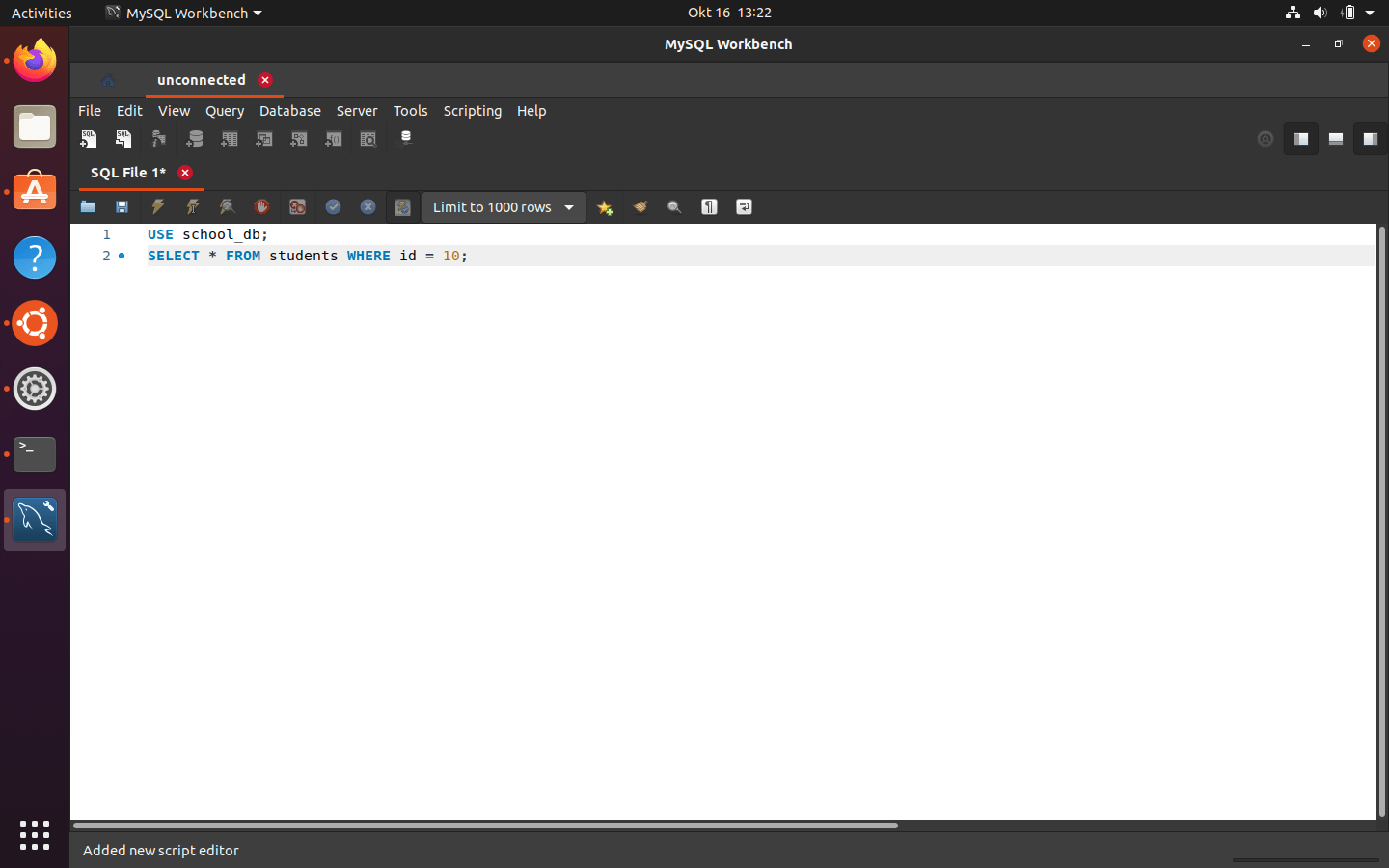The width and height of the screenshot is (1389, 868).
Task: Save the SQL script
Action: [x=122, y=207]
